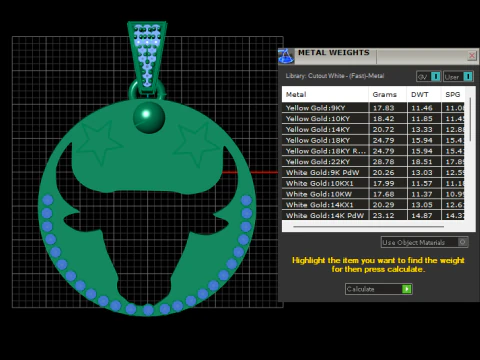Click the 17.68 grams value
The height and width of the screenshot is (360, 480).
[x=383, y=194]
